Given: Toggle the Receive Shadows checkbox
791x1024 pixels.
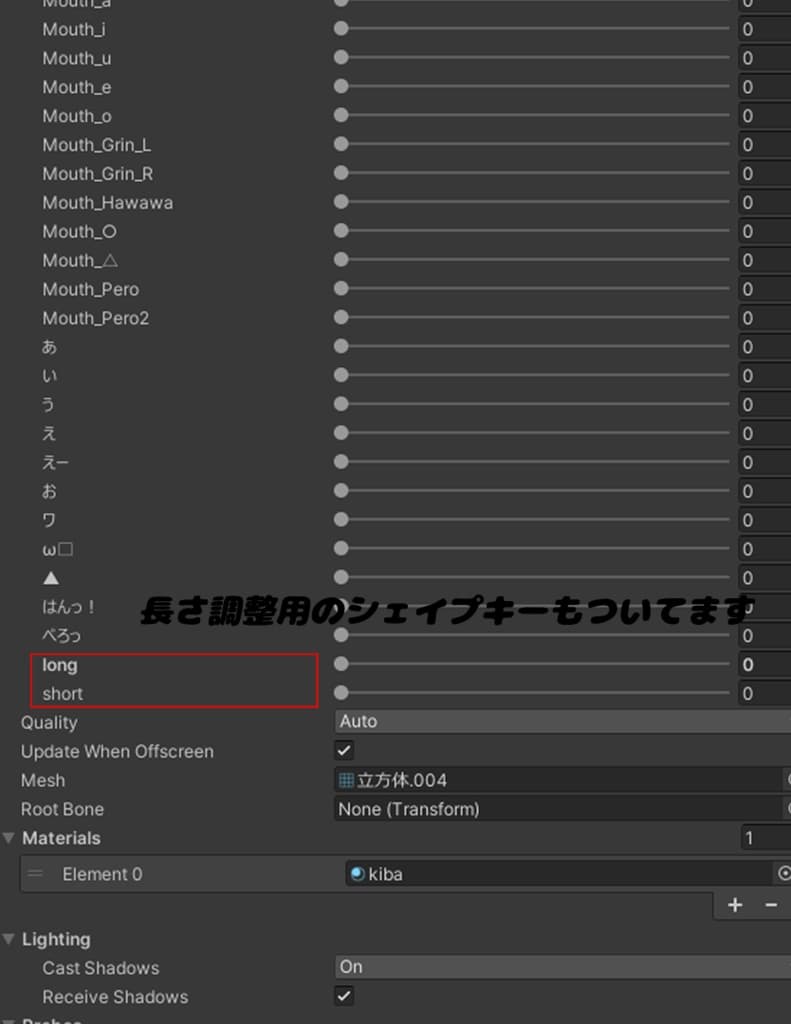Looking at the screenshot, I should coord(344,996).
